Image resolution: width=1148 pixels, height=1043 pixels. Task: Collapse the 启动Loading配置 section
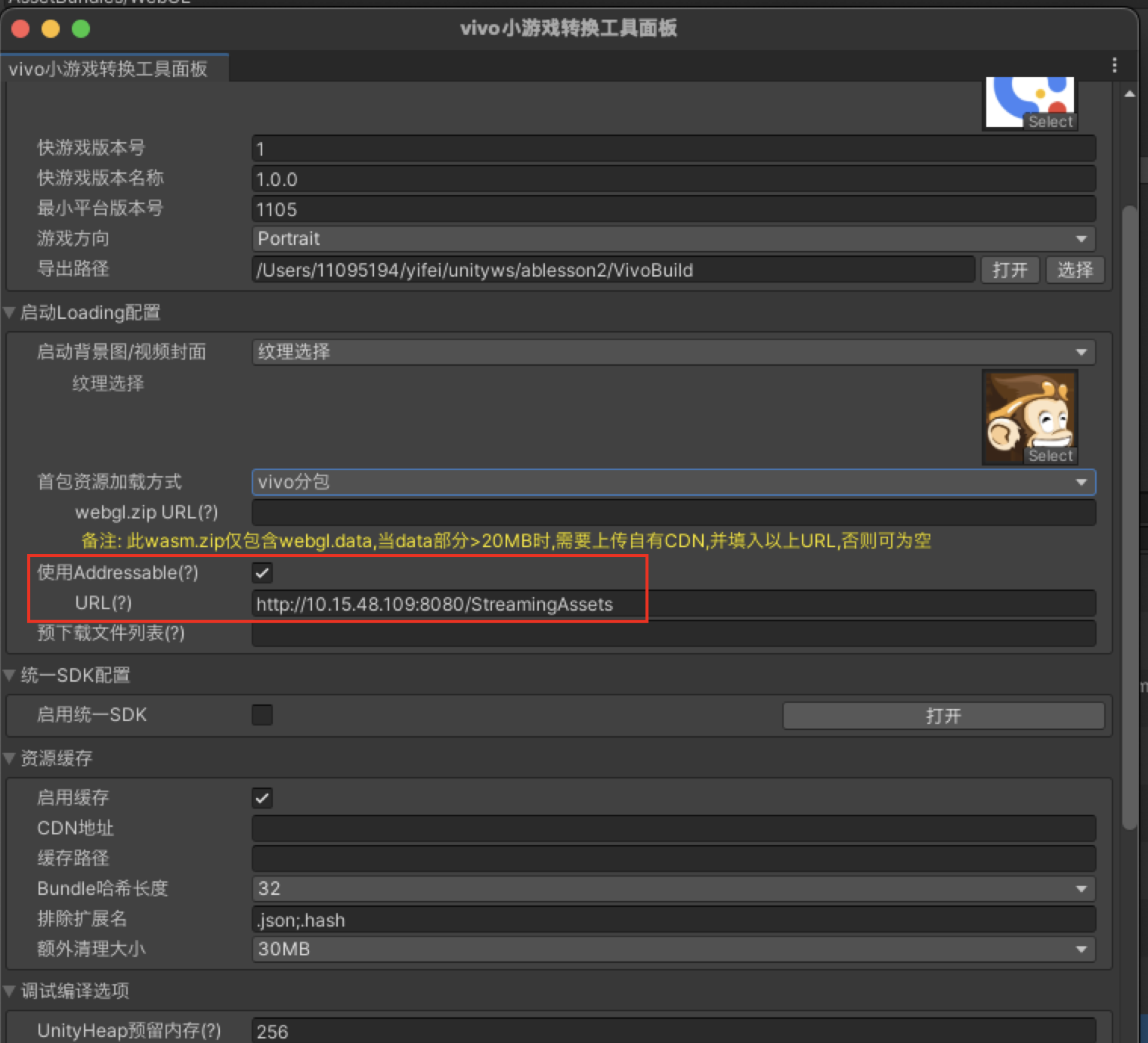click(x=9, y=312)
